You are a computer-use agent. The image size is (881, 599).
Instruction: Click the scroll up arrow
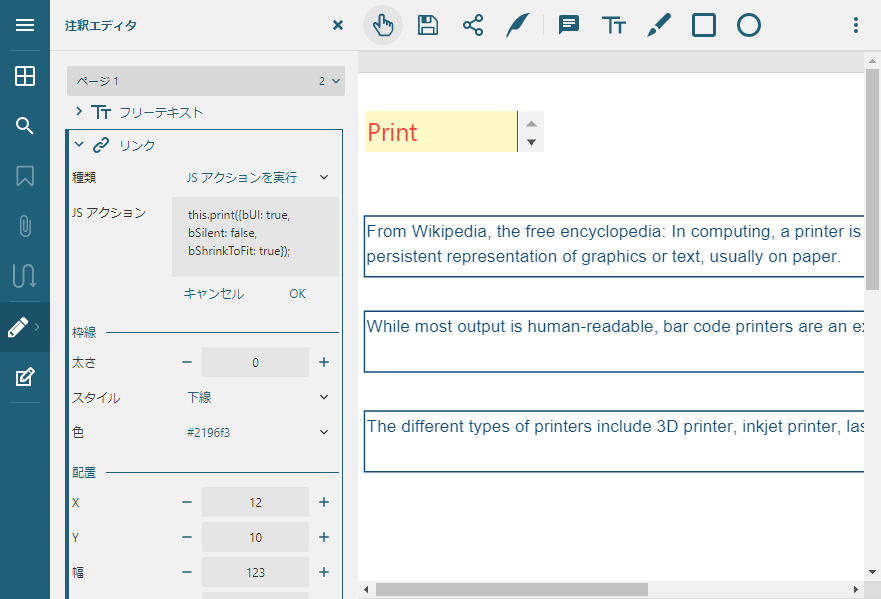point(872,61)
